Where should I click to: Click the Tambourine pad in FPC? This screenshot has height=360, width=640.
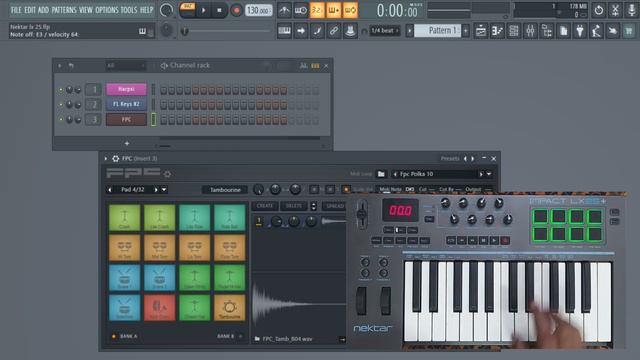(229, 307)
